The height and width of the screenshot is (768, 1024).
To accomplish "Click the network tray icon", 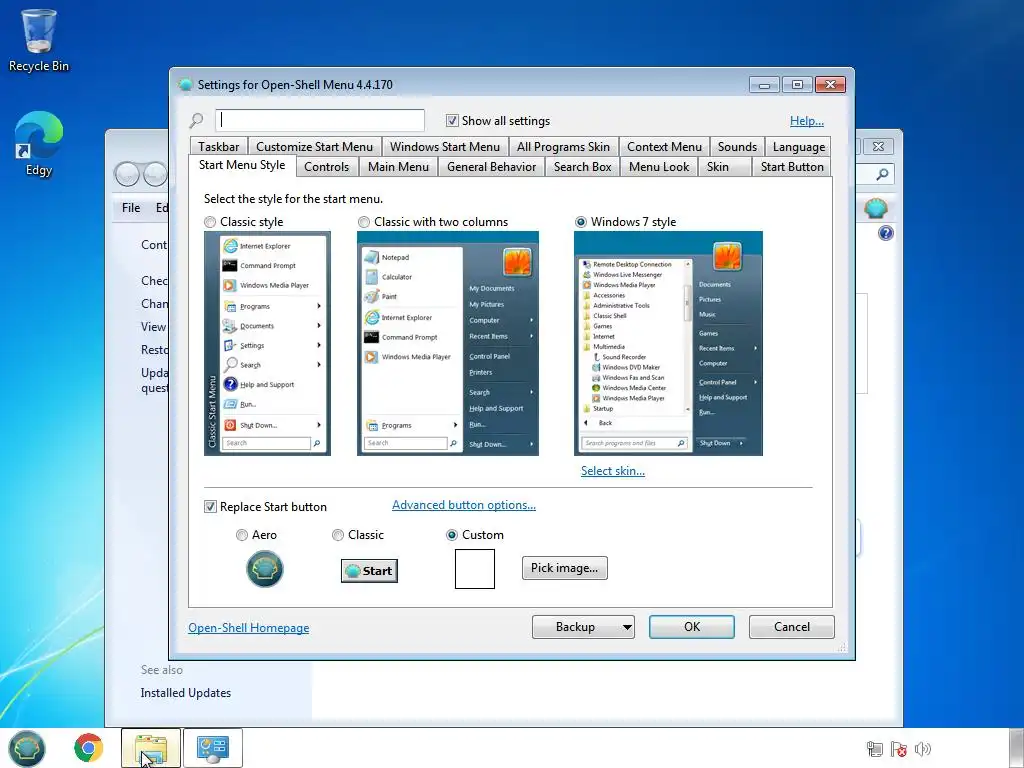I will [874, 749].
